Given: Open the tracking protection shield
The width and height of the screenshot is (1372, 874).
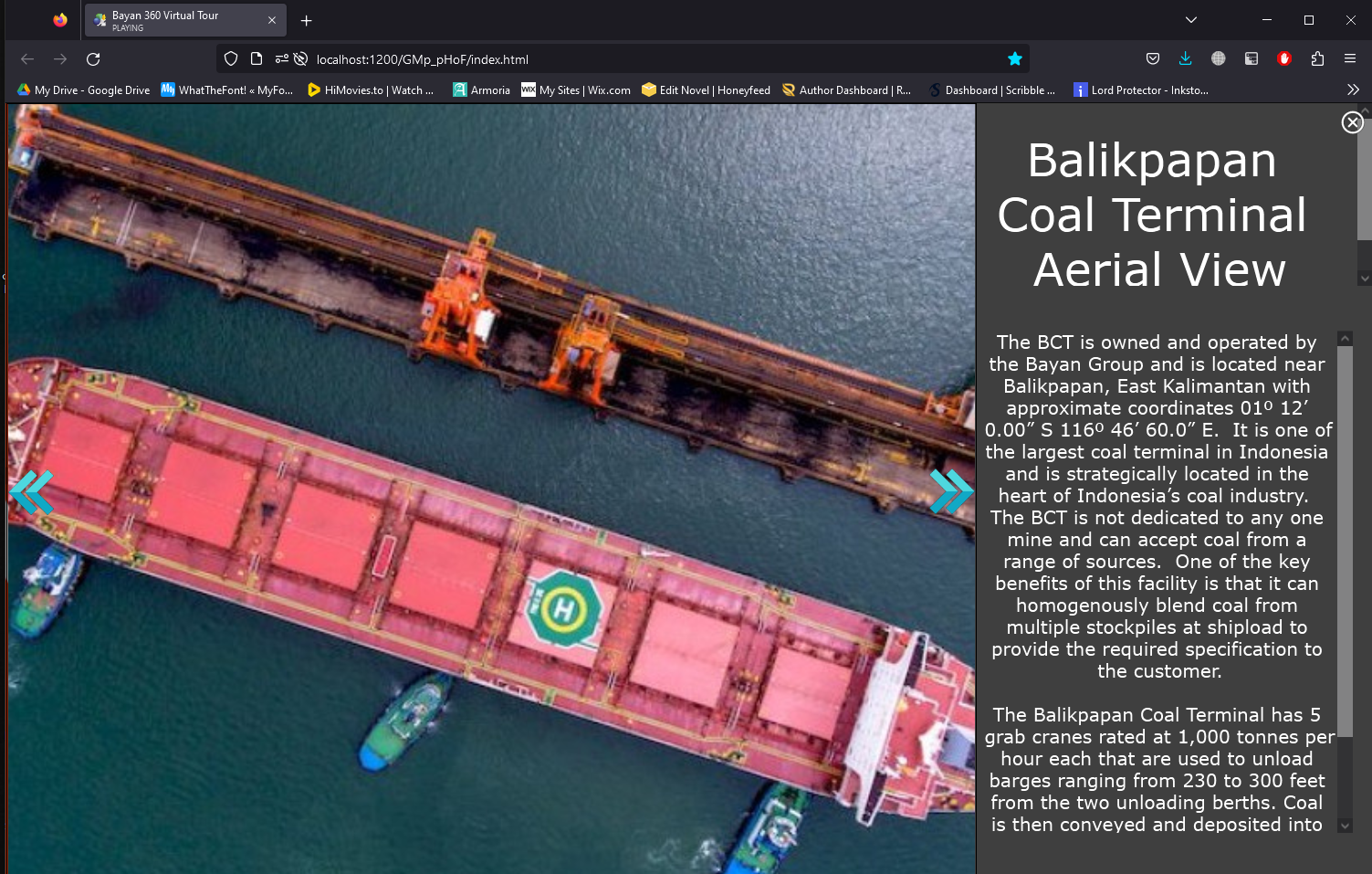Looking at the screenshot, I should 231,59.
